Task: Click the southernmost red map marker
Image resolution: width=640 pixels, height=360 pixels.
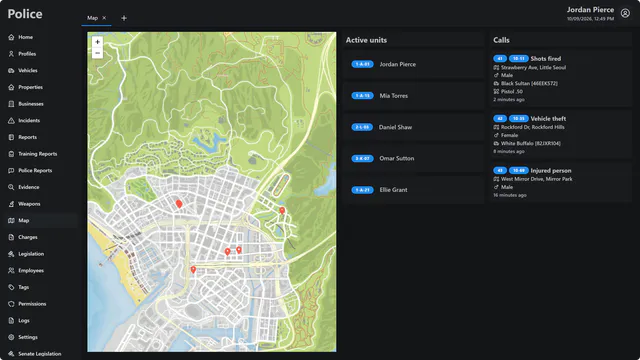Action: tap(193, 270)
